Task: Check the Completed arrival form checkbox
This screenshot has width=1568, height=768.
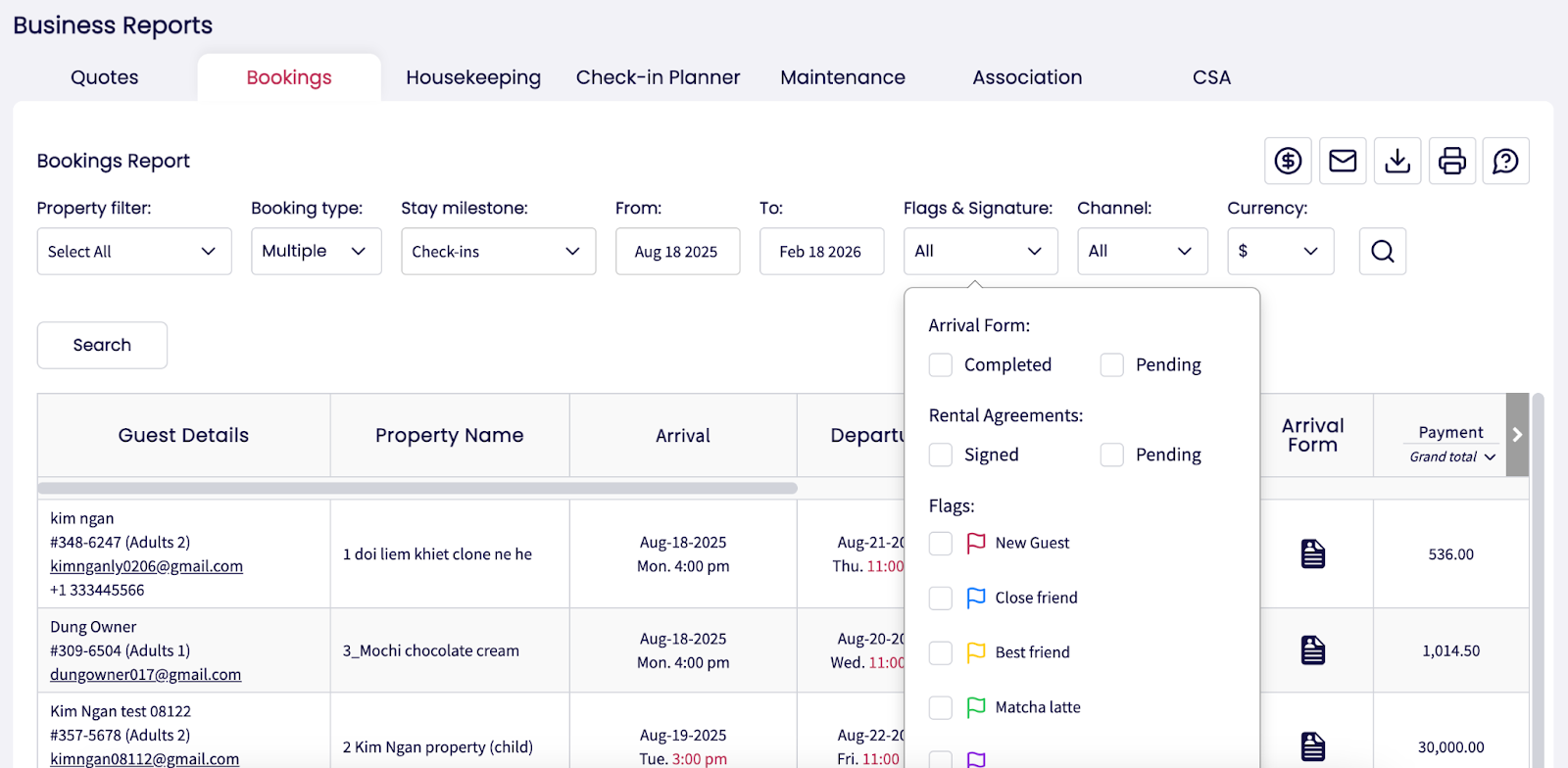Action: point(941,365)
